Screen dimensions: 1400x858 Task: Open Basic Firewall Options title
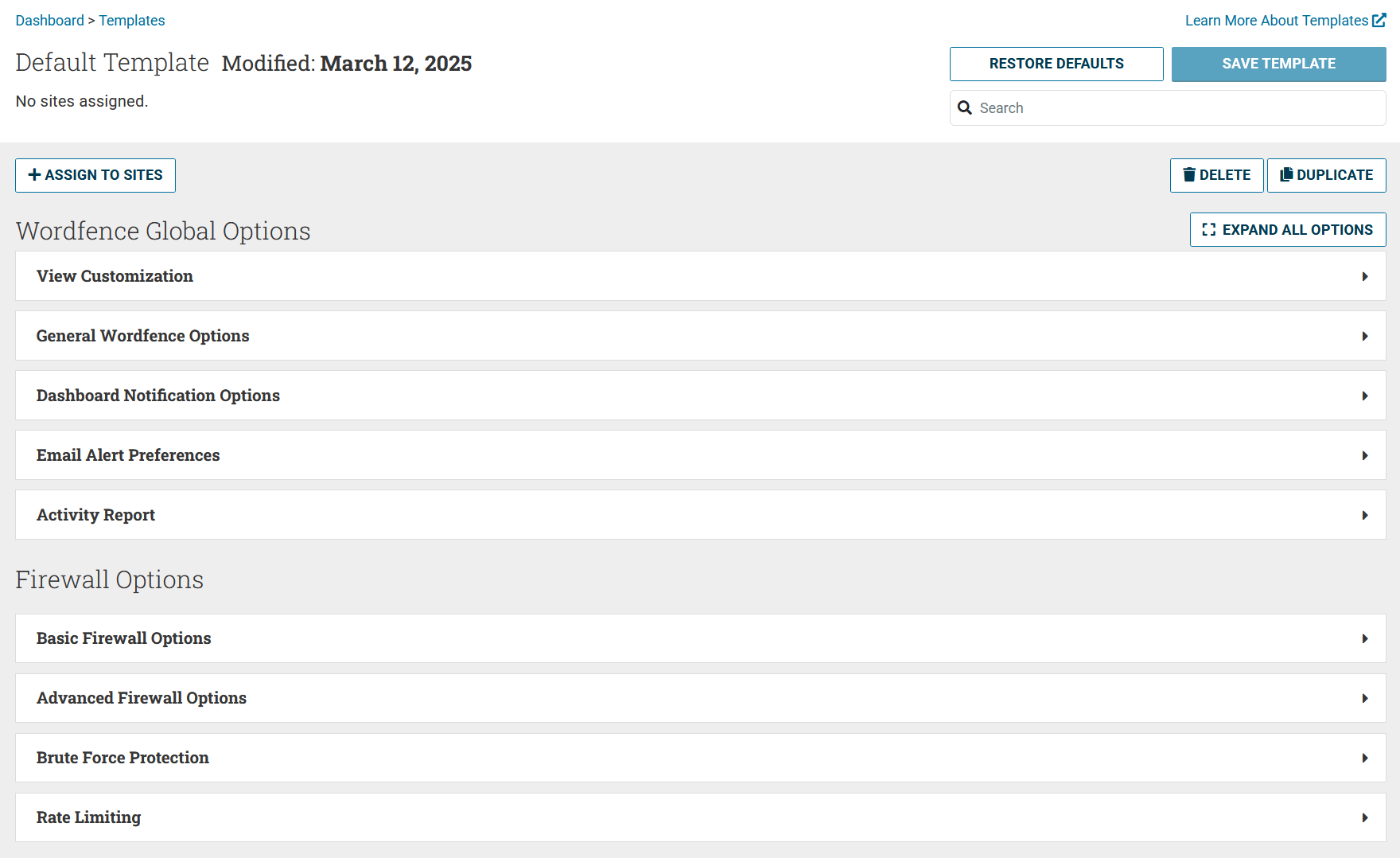pos(124,638)
